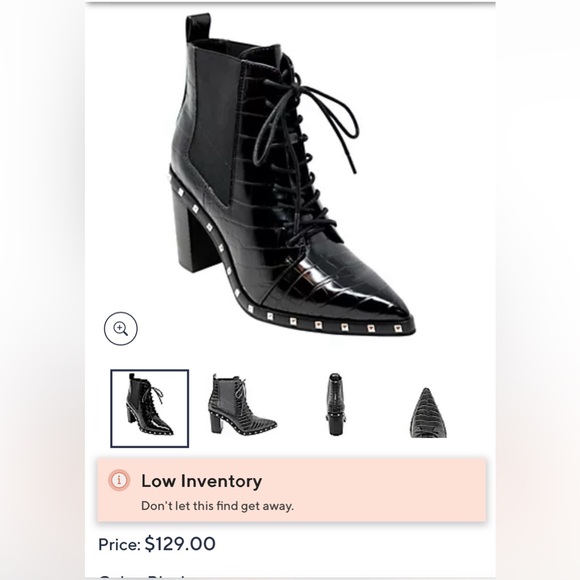Click the info icon in Low Inventory banner
Viewport: 580px width, 580px height.
[x=119, y=480]
